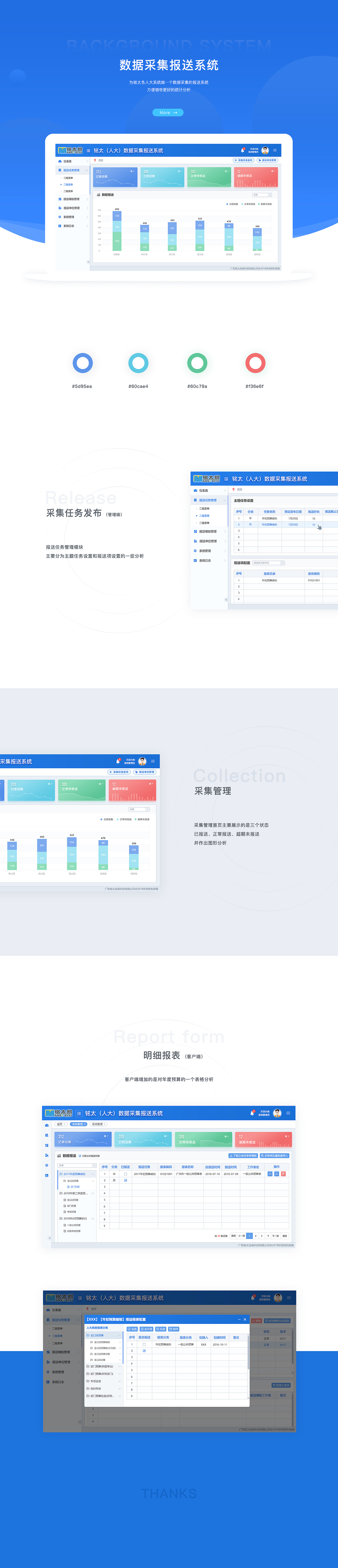Click 报送单位管理 button at top right of first dashboard

click(x=267, y=160)
